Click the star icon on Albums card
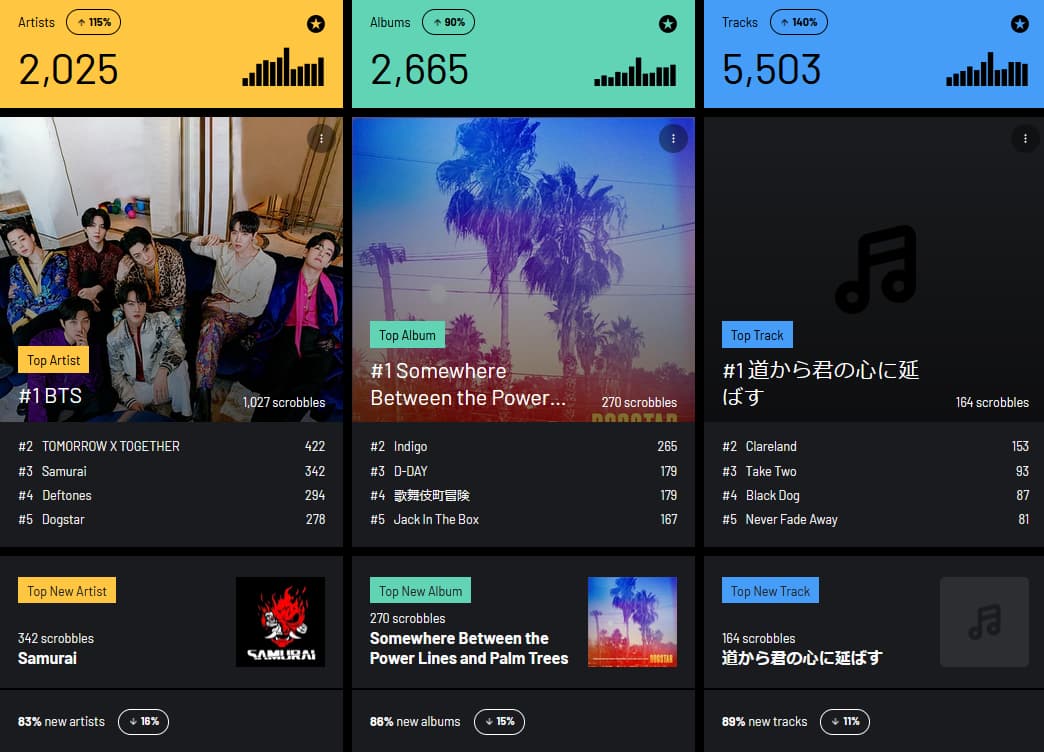The image size is (1044, 752). pos(668,24)
